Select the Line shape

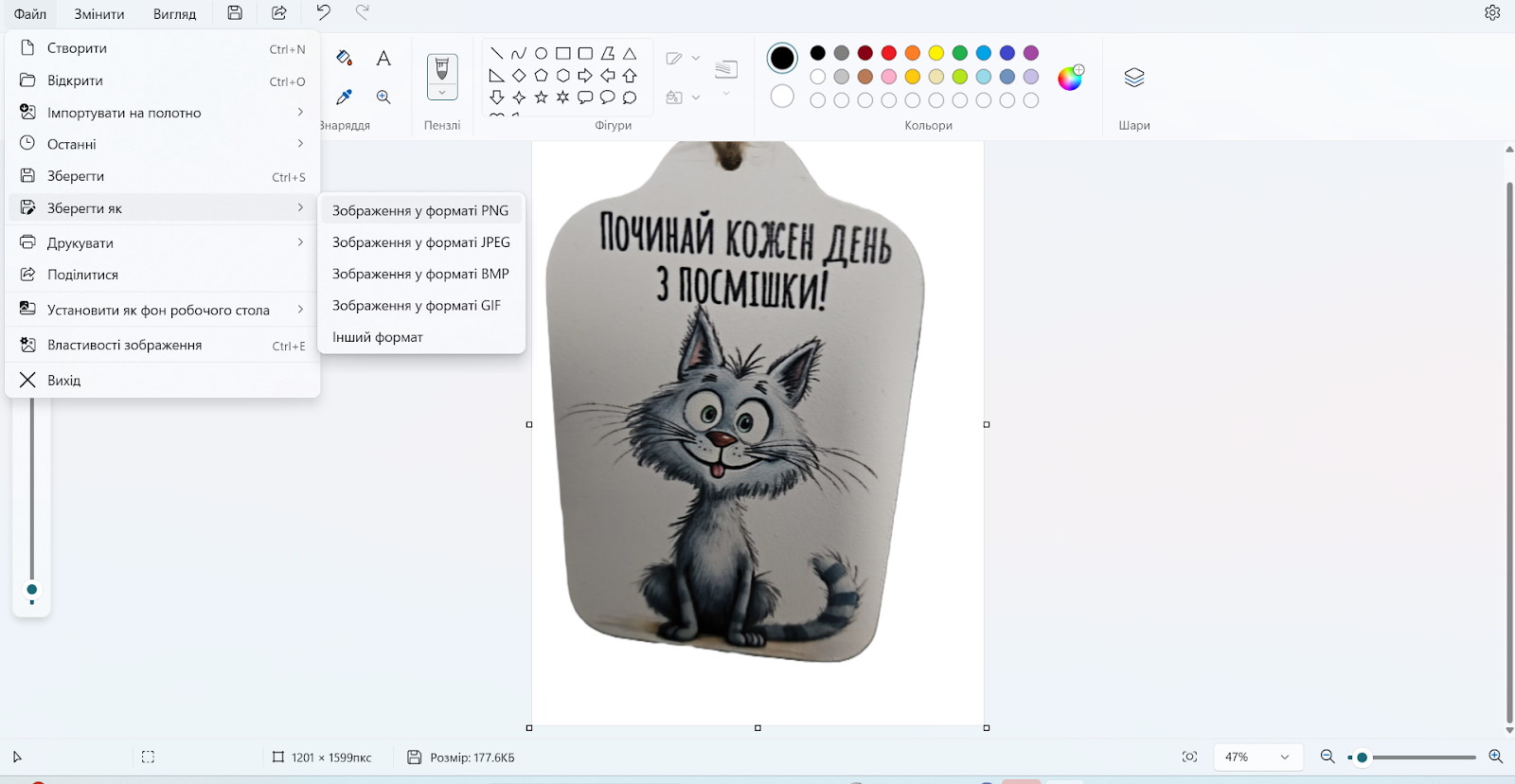(497, 54)
